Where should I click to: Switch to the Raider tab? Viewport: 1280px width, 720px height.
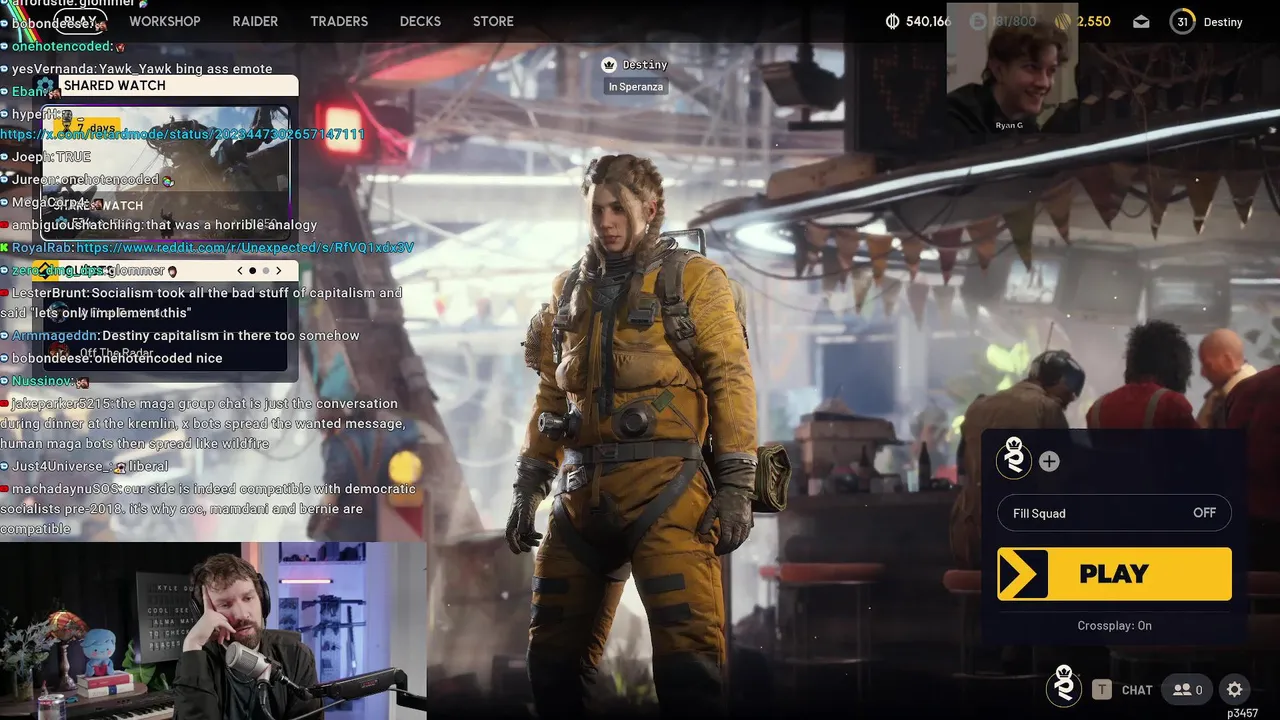pos(255,21)
